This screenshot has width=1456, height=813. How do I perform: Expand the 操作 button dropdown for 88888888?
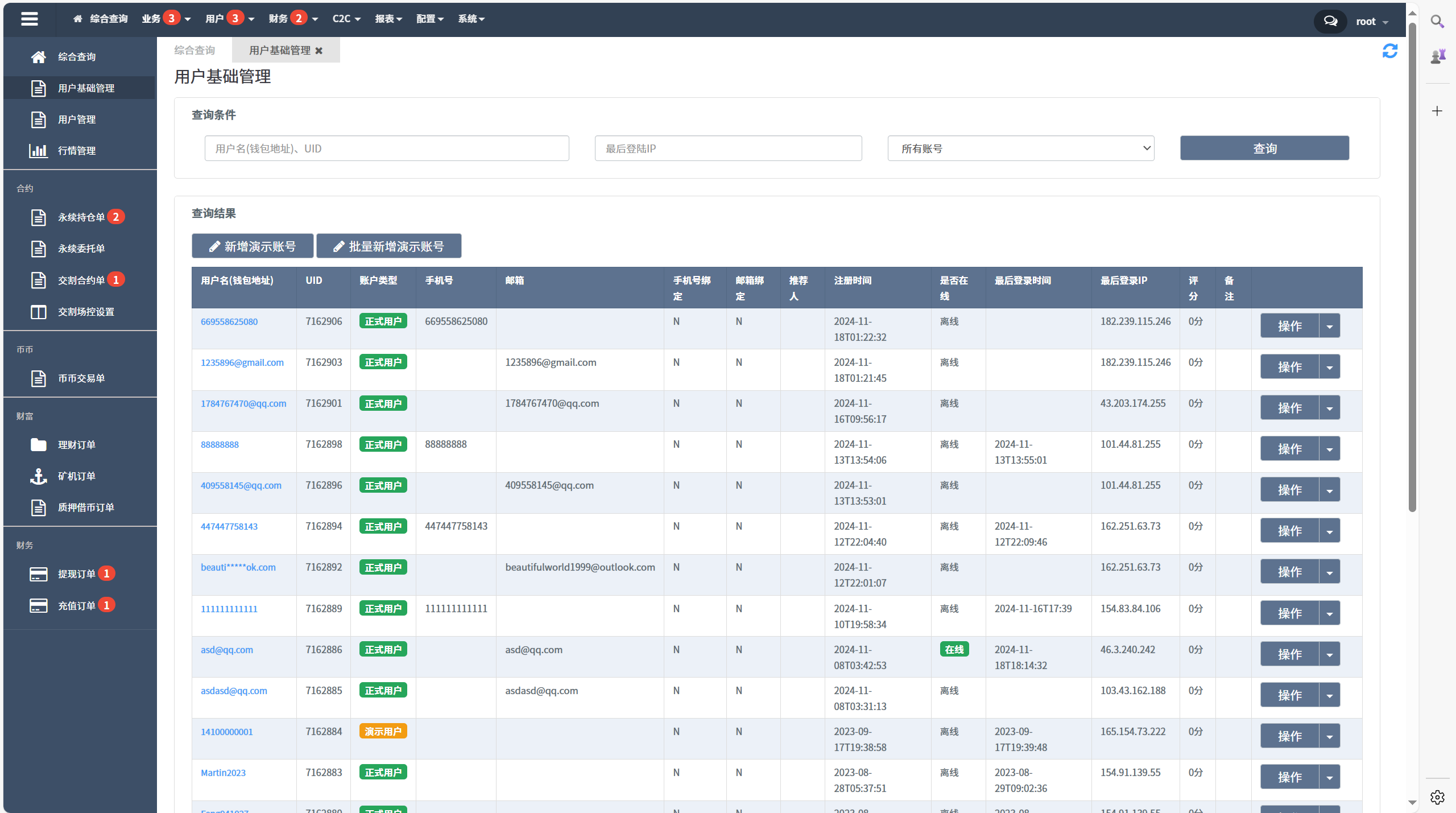click(x=1330, y=449)
